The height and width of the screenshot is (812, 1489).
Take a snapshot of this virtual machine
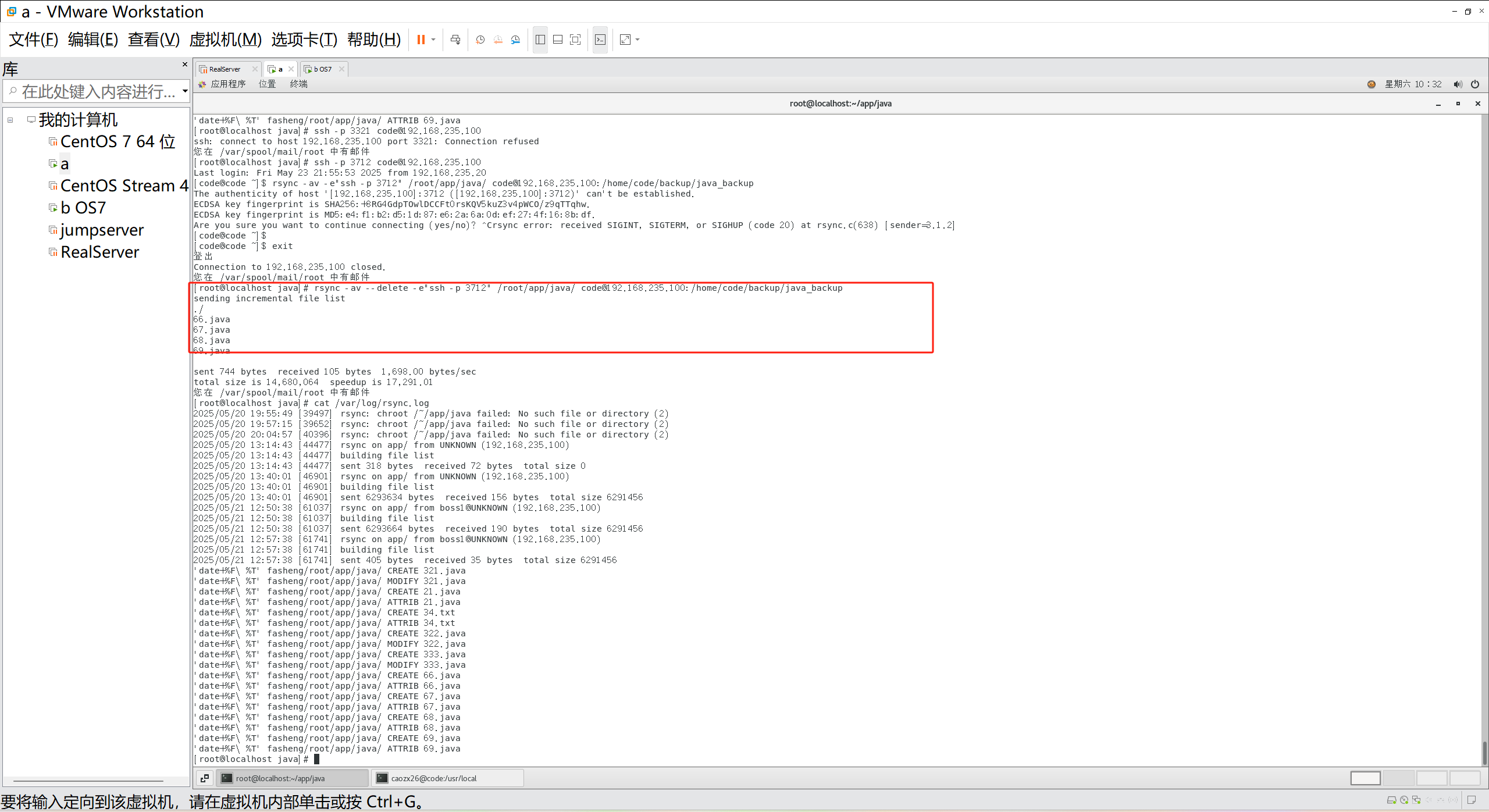[x=480, y=40]
